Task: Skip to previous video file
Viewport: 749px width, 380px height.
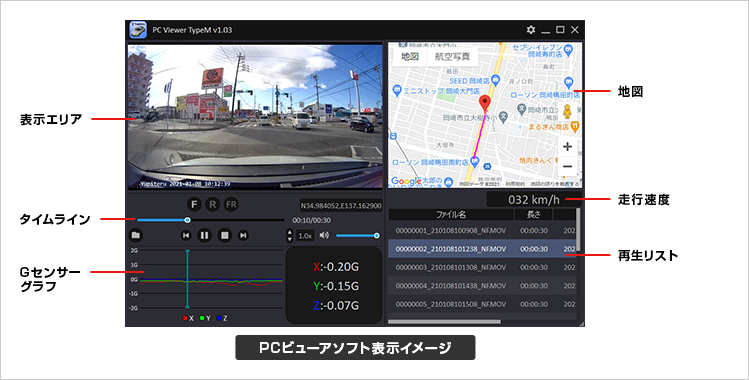Action: coord(186,235)
